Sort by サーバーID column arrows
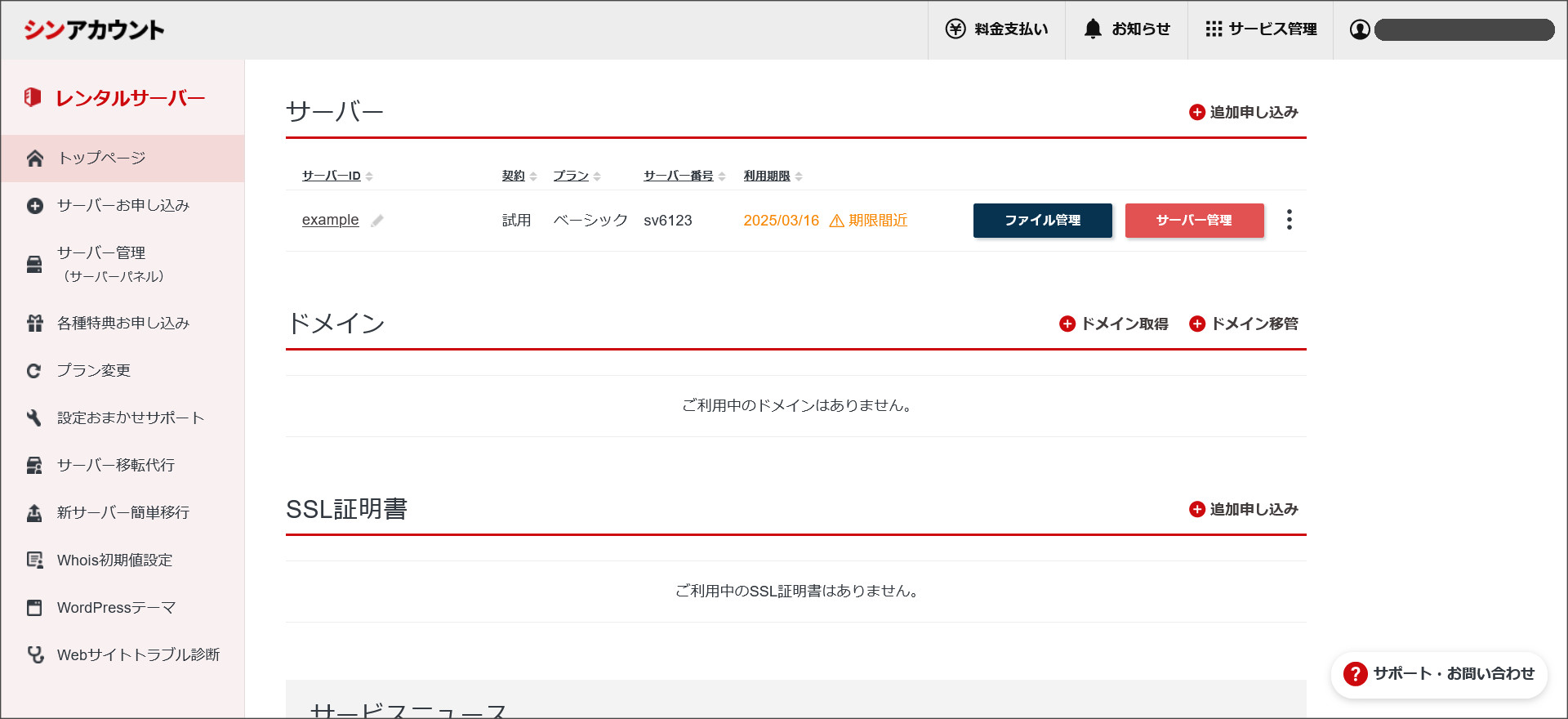Image resolution: width=1568 pixels, height=719 pixels. click(369, 176)
